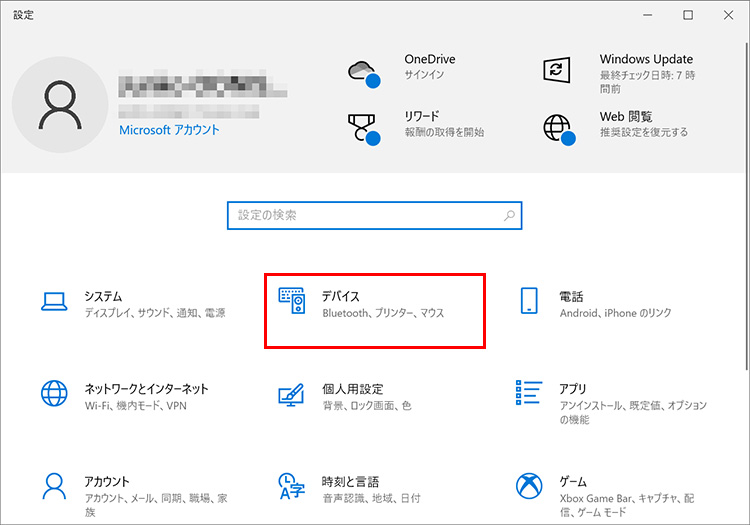Screen dimensions: 750x525
Task: Click the Rewards trophy icon
Action: click(362, 127)
